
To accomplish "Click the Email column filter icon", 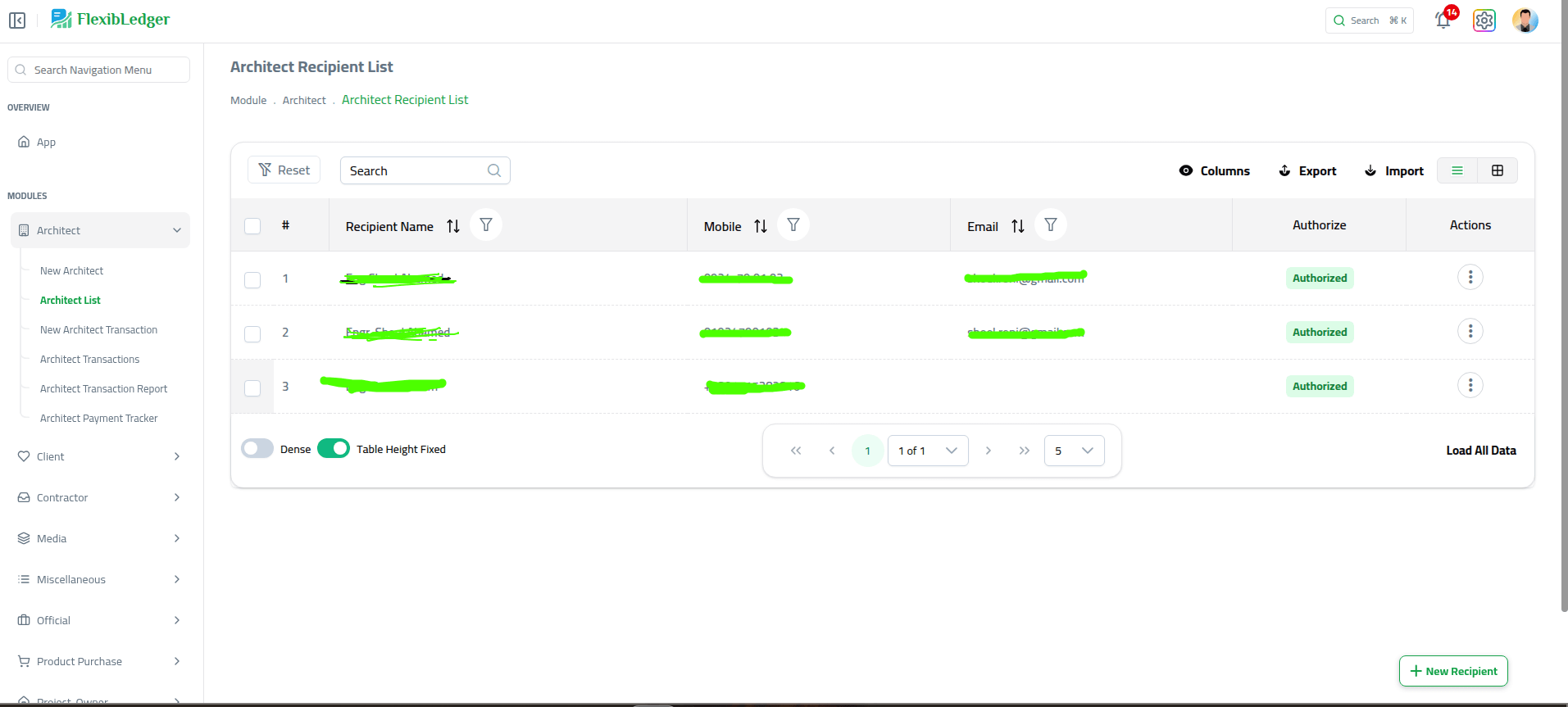I will [x=1050, y=225].
